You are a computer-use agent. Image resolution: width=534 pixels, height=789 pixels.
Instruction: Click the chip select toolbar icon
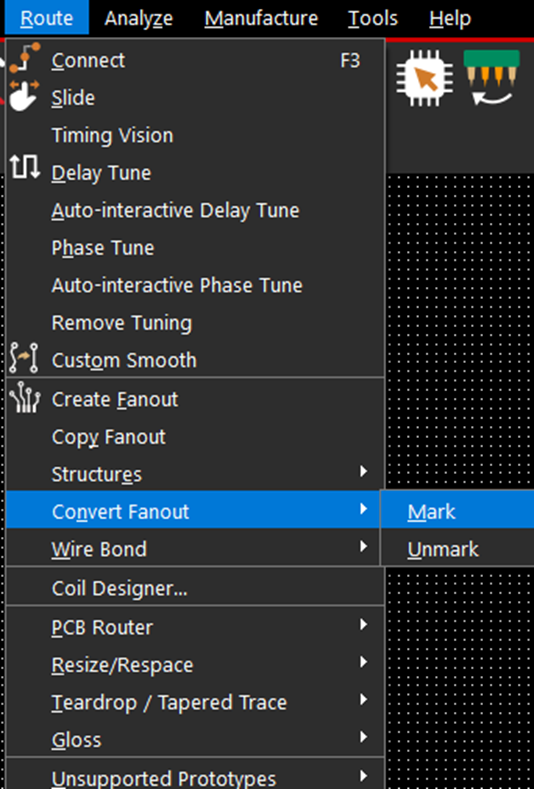click(x=424, y=78)
